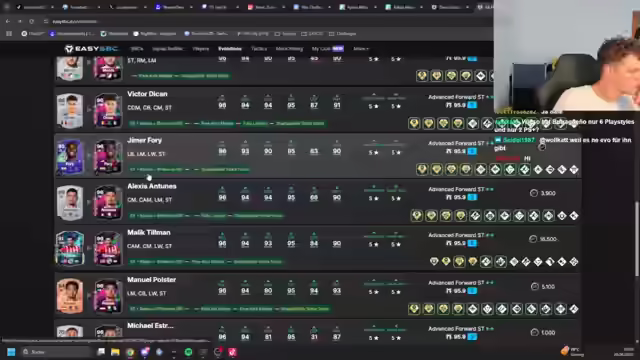Open Match History
Image resolution: width=640 pixels, height=360 pixels.
click(x=289, y=49)
